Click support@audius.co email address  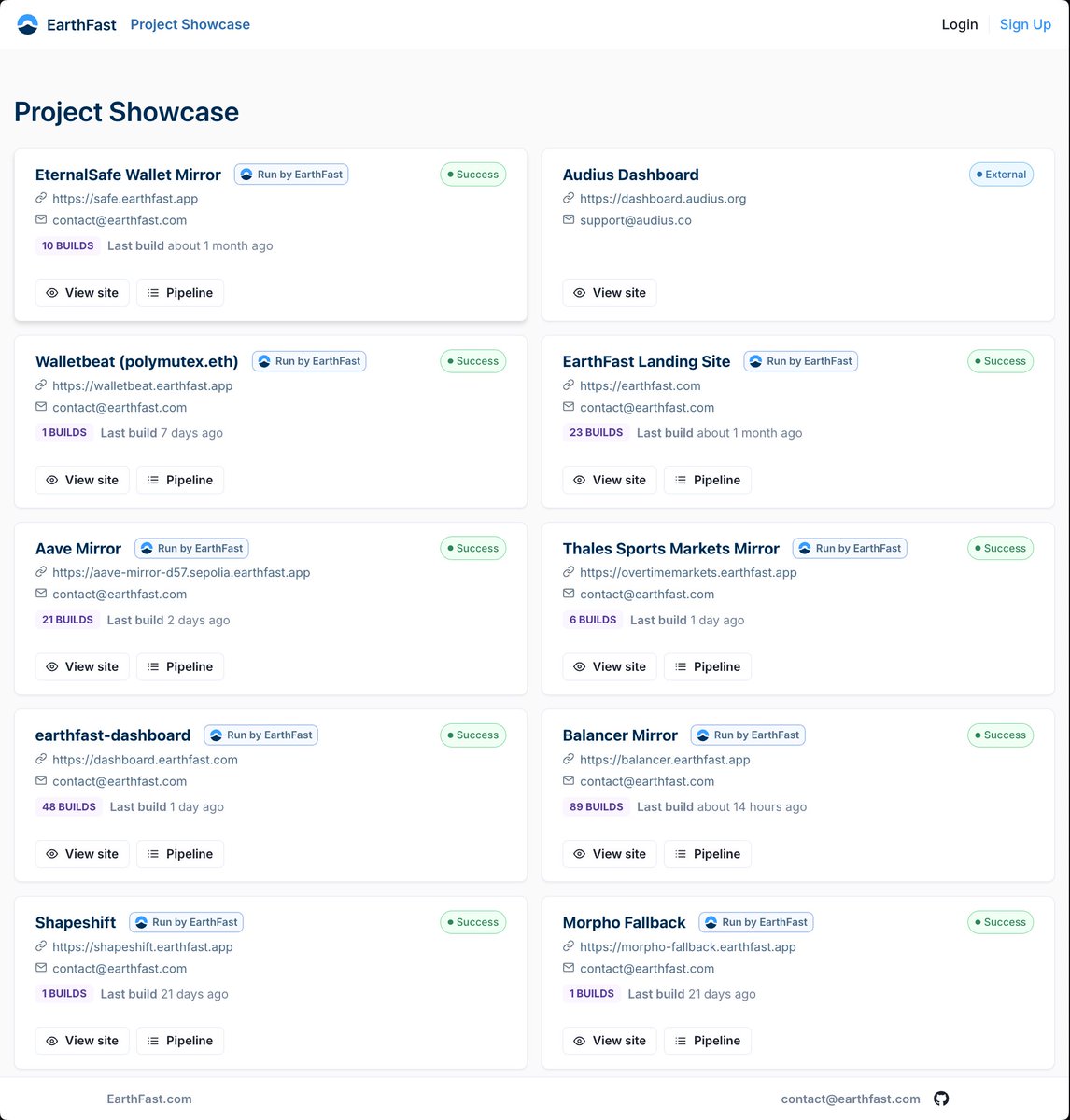[x=636, y=220]
